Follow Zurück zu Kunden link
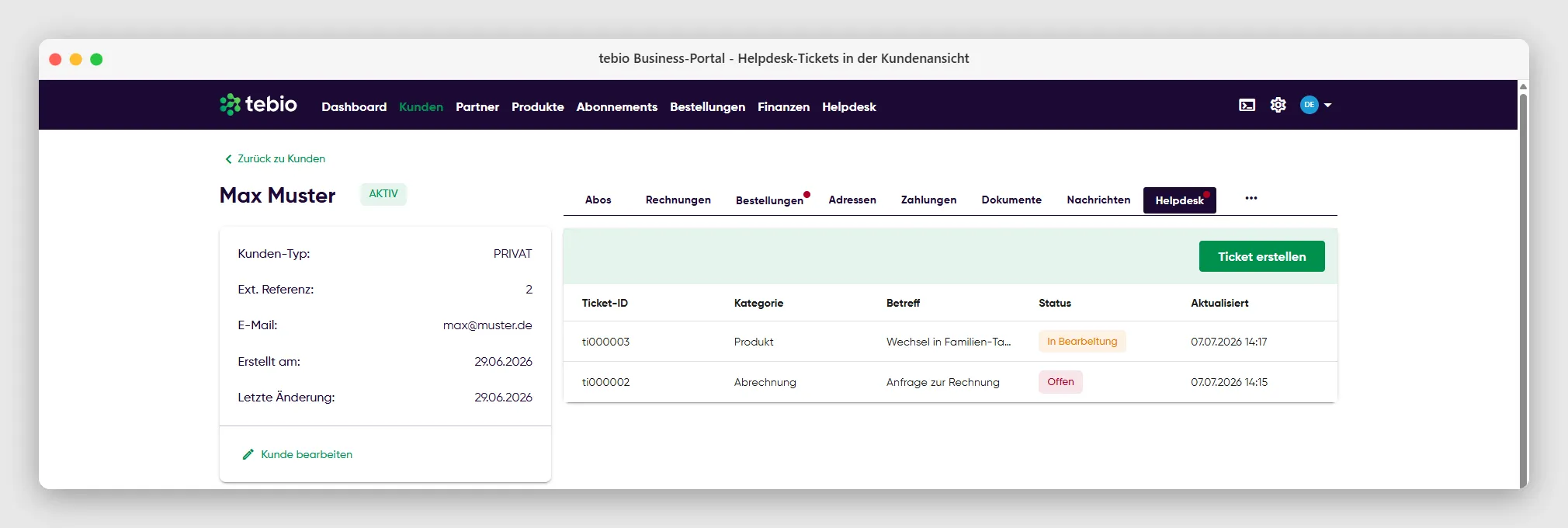Image resolution: width=1568 pixels, height=528 pixels. click(281, 158)
